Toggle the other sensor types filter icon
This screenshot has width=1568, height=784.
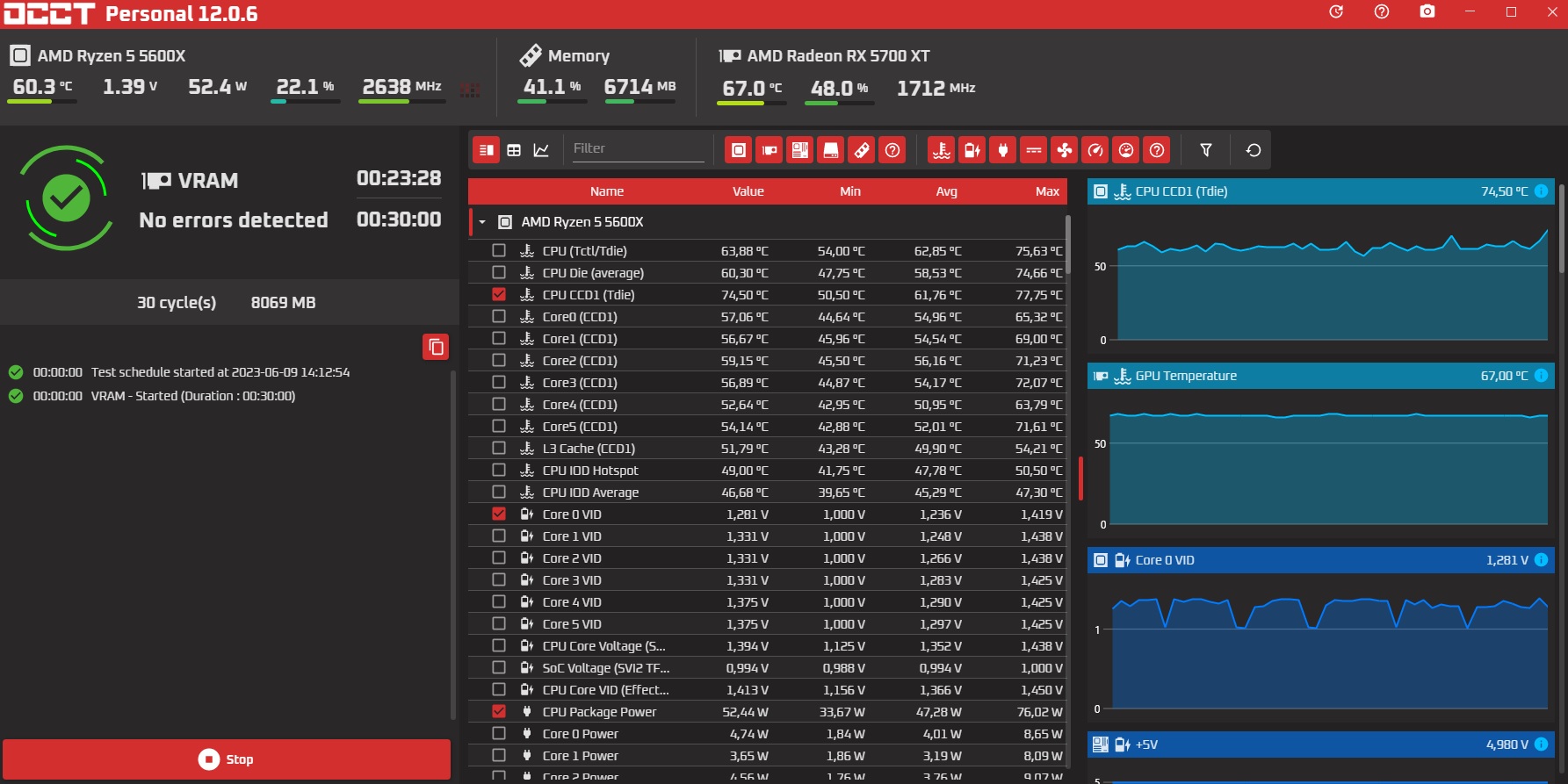1157,150
